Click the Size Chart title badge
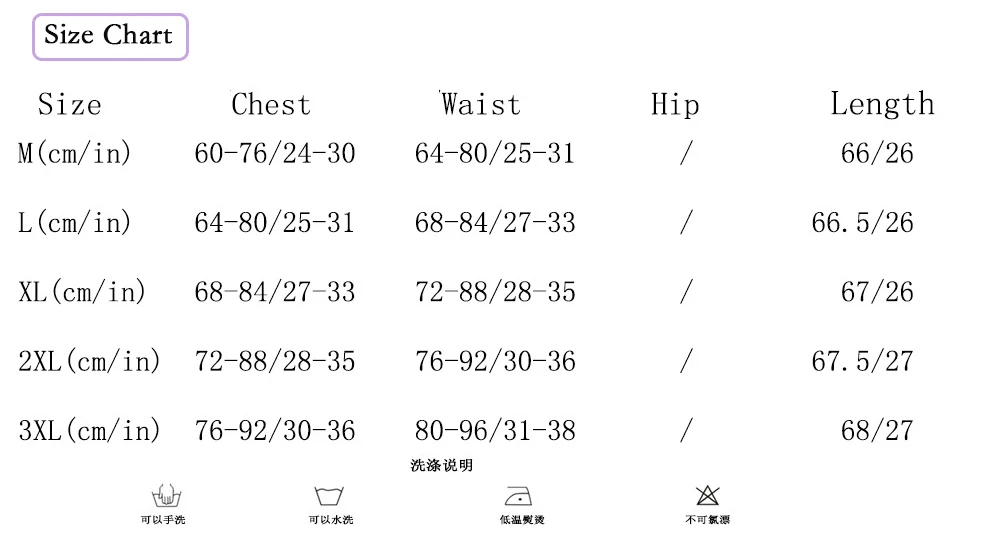Screen dimensions: 1000x547 [110, 37]
